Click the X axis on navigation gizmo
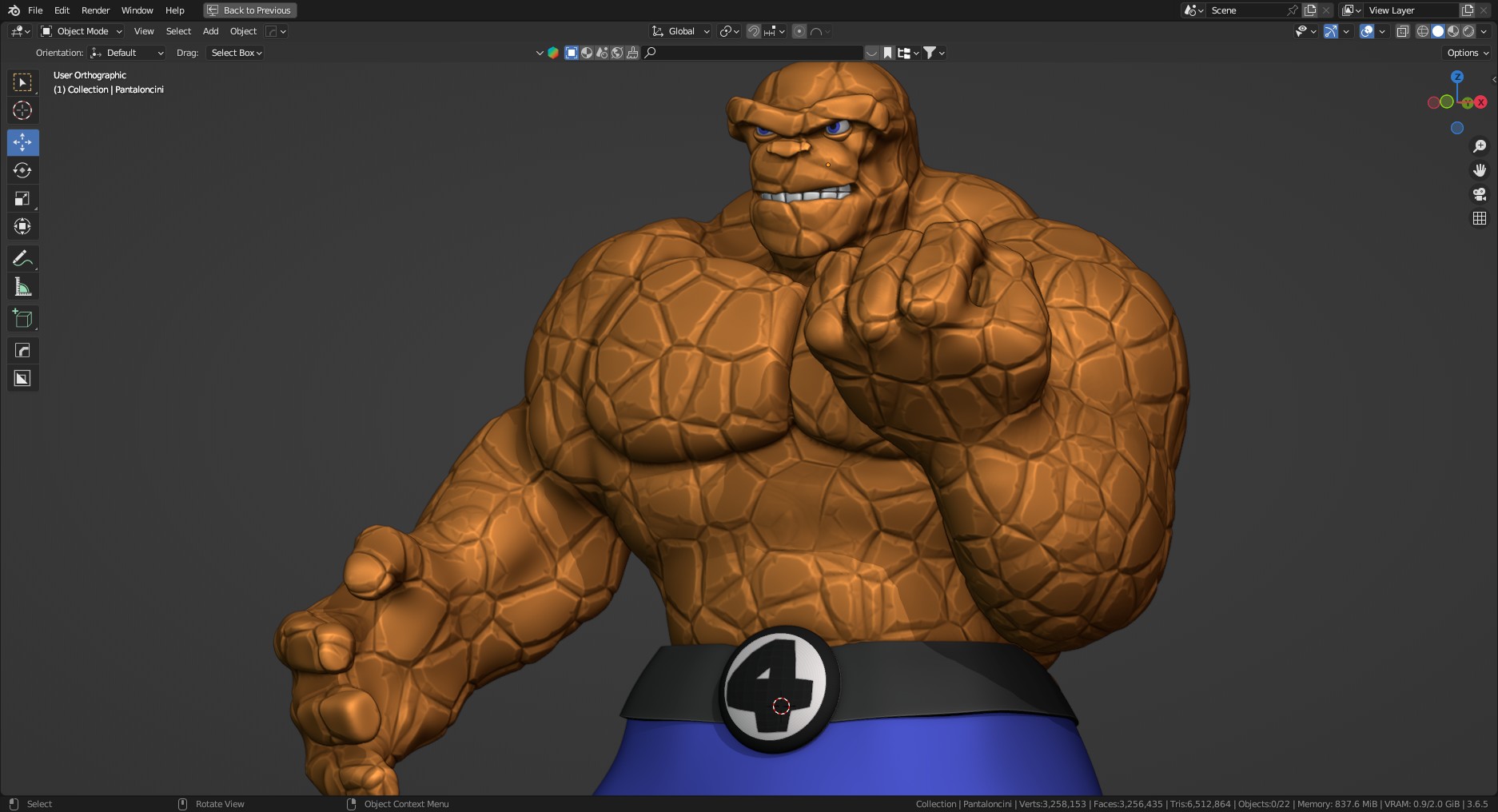This screenshot has width=1498, height=812. tap(1481, 102)
